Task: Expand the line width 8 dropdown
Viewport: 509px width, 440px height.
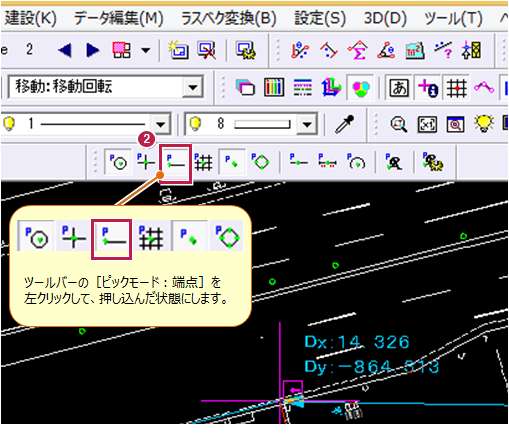Action: 307,124
